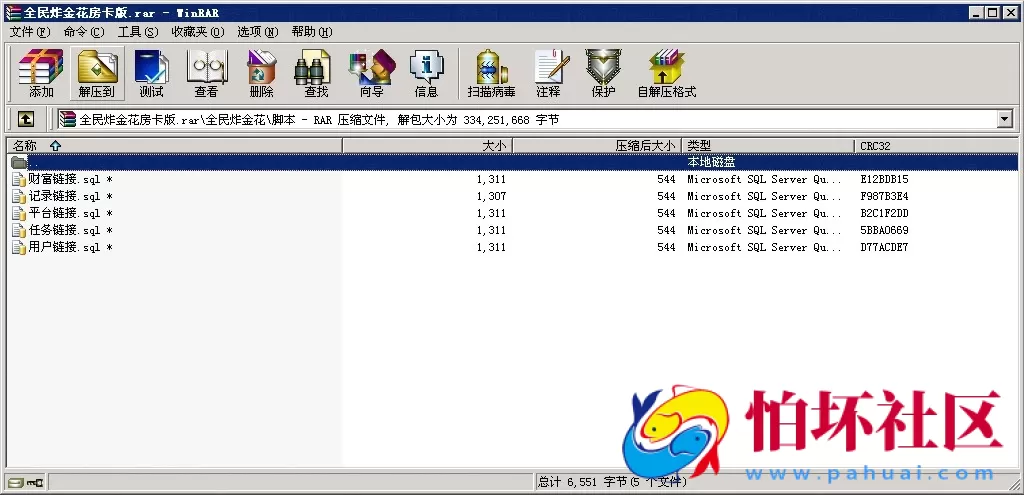Screen dimensions: 1024x495
Task: Click the 扫描病毒 (Virus Scan) icon
Action: coord(492,73)
